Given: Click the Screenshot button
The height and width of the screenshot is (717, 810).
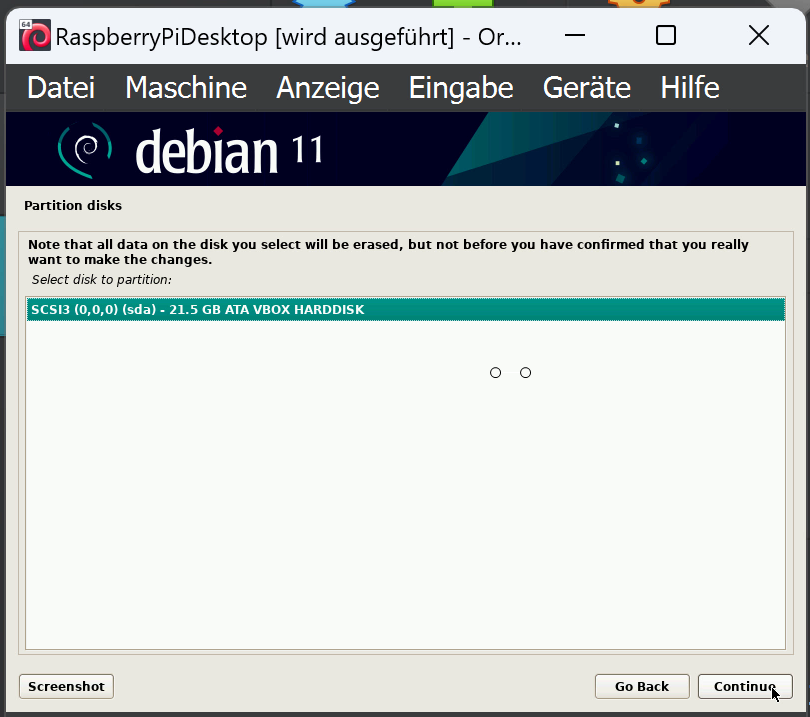Looking at the screenshot, I should pyautogui.click(x=66, y=687).
